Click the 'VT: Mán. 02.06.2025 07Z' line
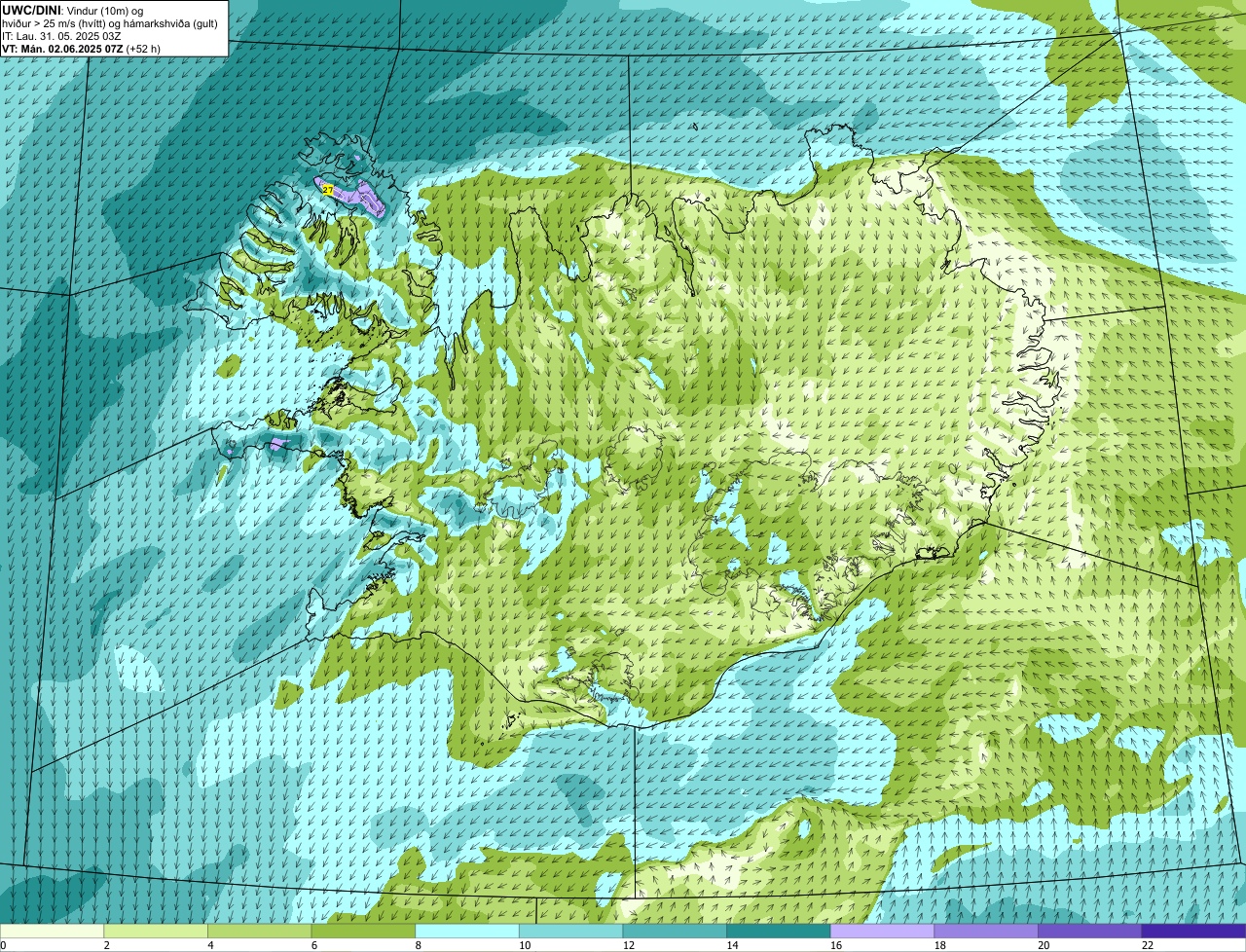Screen dimensions: 1246x952 (x=82, y=48)
